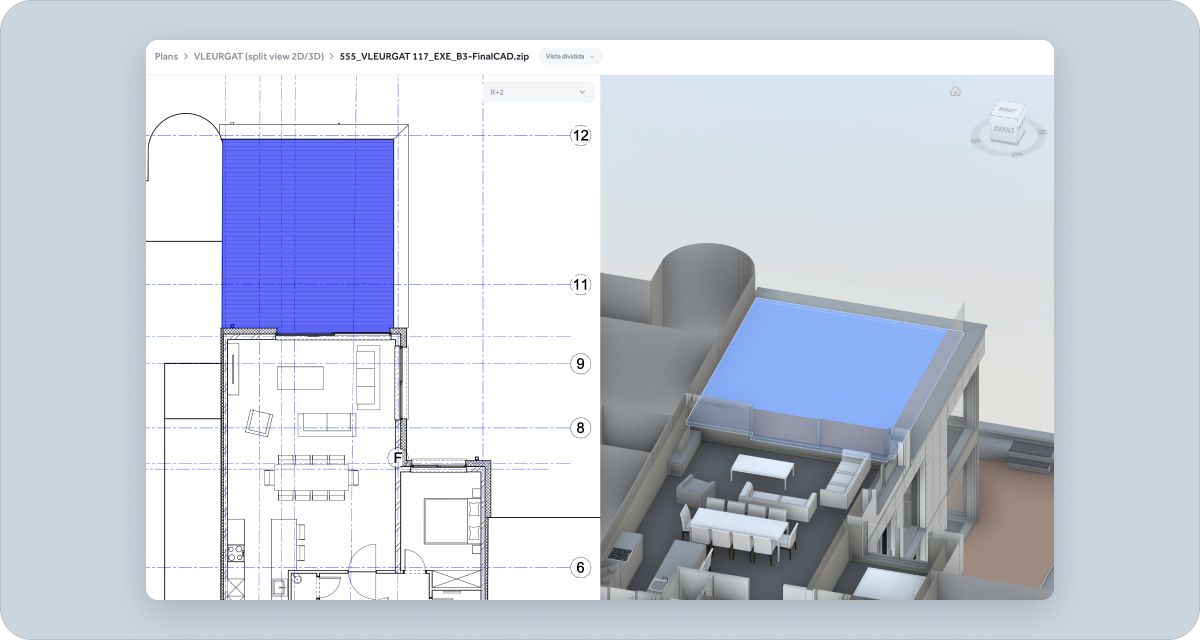
Task: Open VLEURGAT (split view 2D/3D) breadcrumb item
Action: 258,57
